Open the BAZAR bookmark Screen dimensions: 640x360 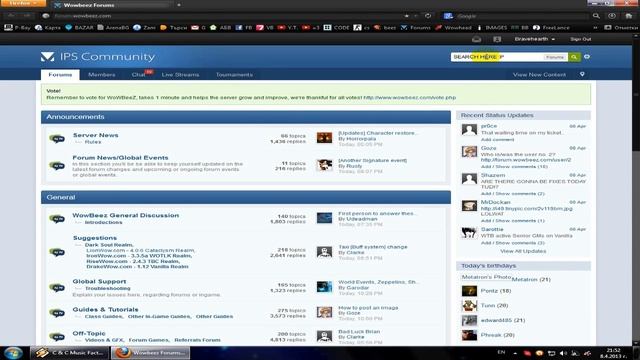click(79, 27)
